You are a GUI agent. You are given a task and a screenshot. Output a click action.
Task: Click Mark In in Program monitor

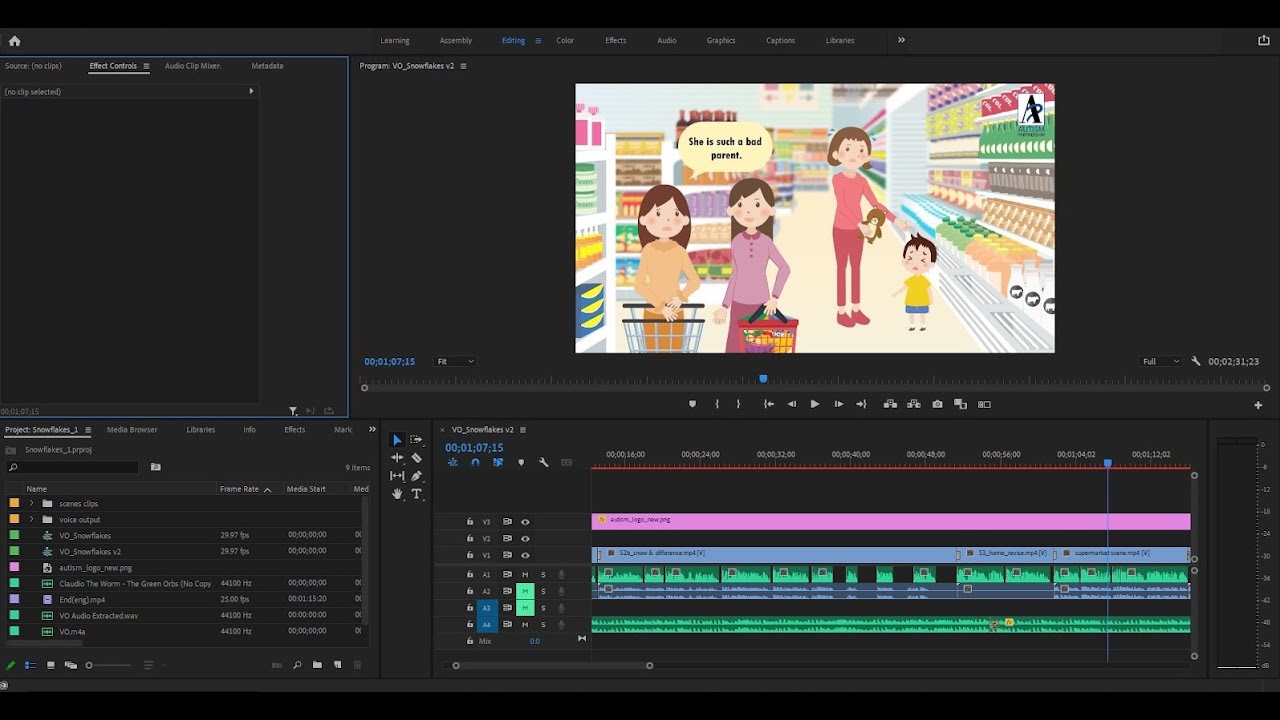tap(716, 404)
